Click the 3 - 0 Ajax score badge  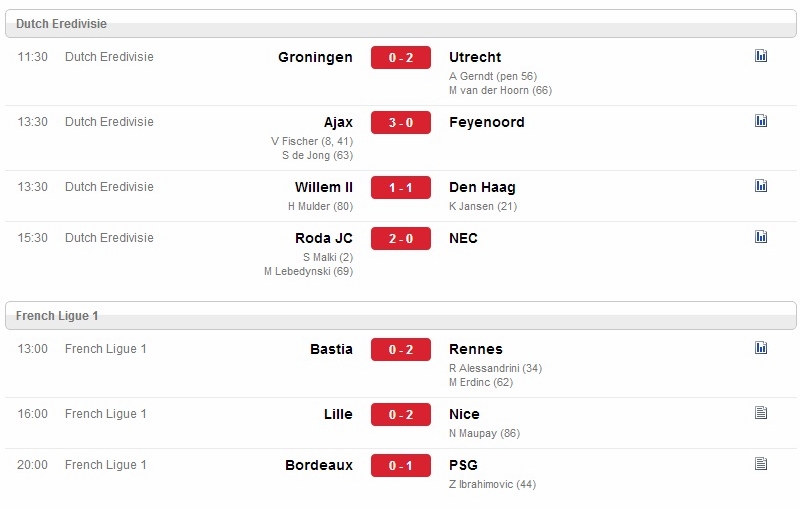pyautogui.click(x=401, y=122)
